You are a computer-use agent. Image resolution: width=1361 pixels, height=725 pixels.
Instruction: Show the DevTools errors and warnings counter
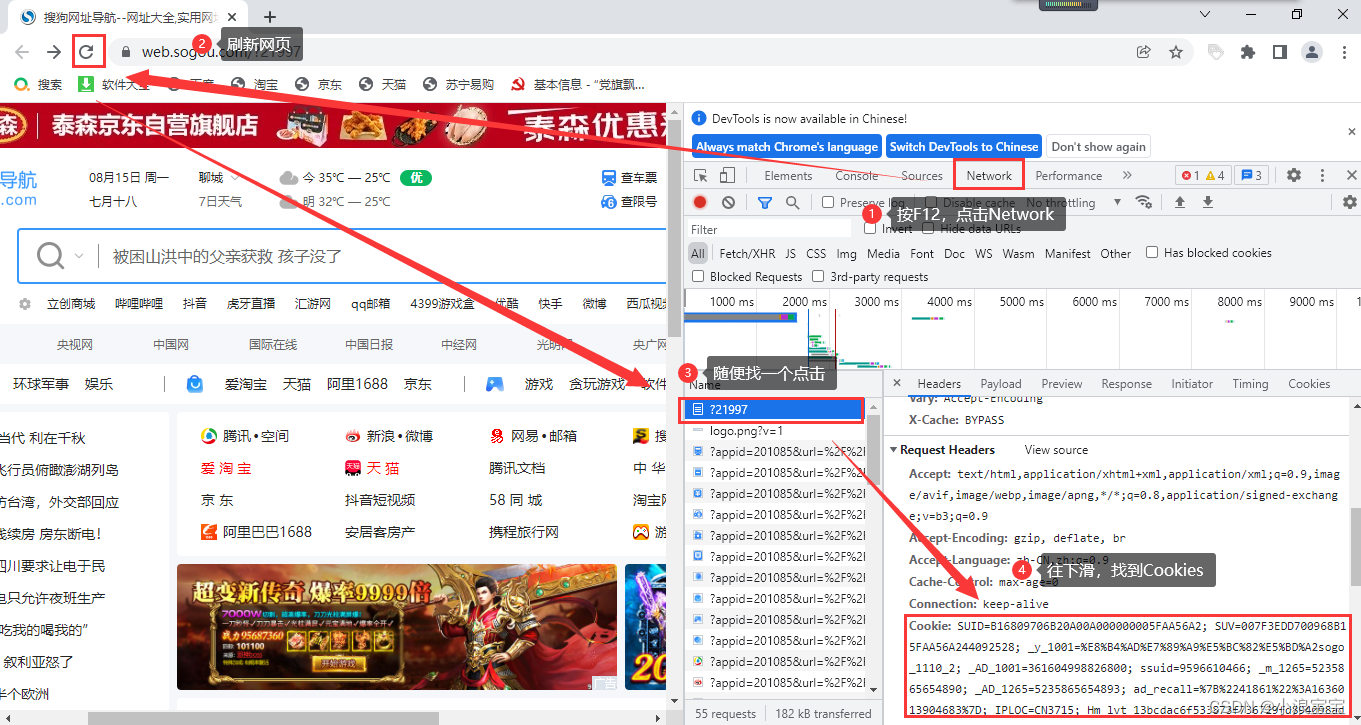pos(1202,175)
